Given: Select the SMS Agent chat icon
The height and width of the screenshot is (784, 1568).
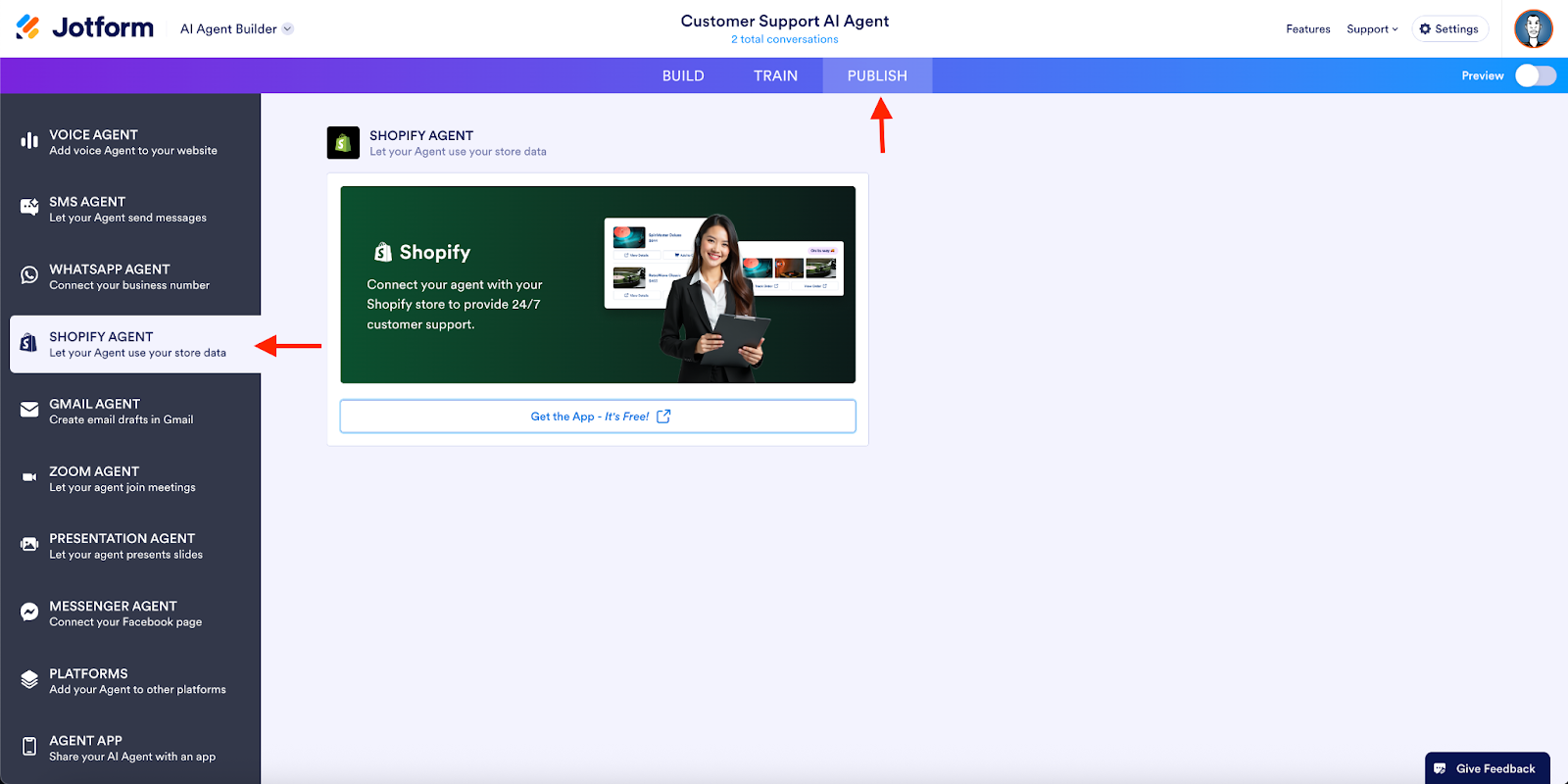Looking at the screenshot, I should (x=29, y=208).
